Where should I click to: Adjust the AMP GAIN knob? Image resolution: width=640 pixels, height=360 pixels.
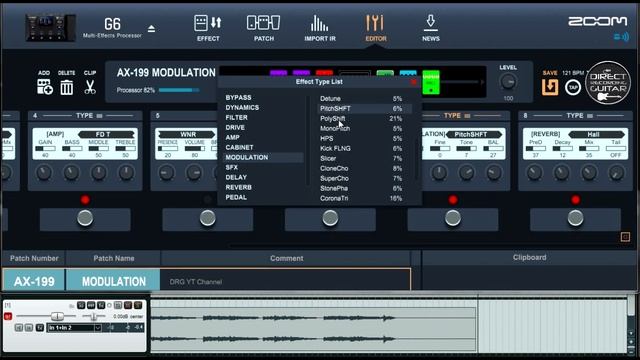44,173
